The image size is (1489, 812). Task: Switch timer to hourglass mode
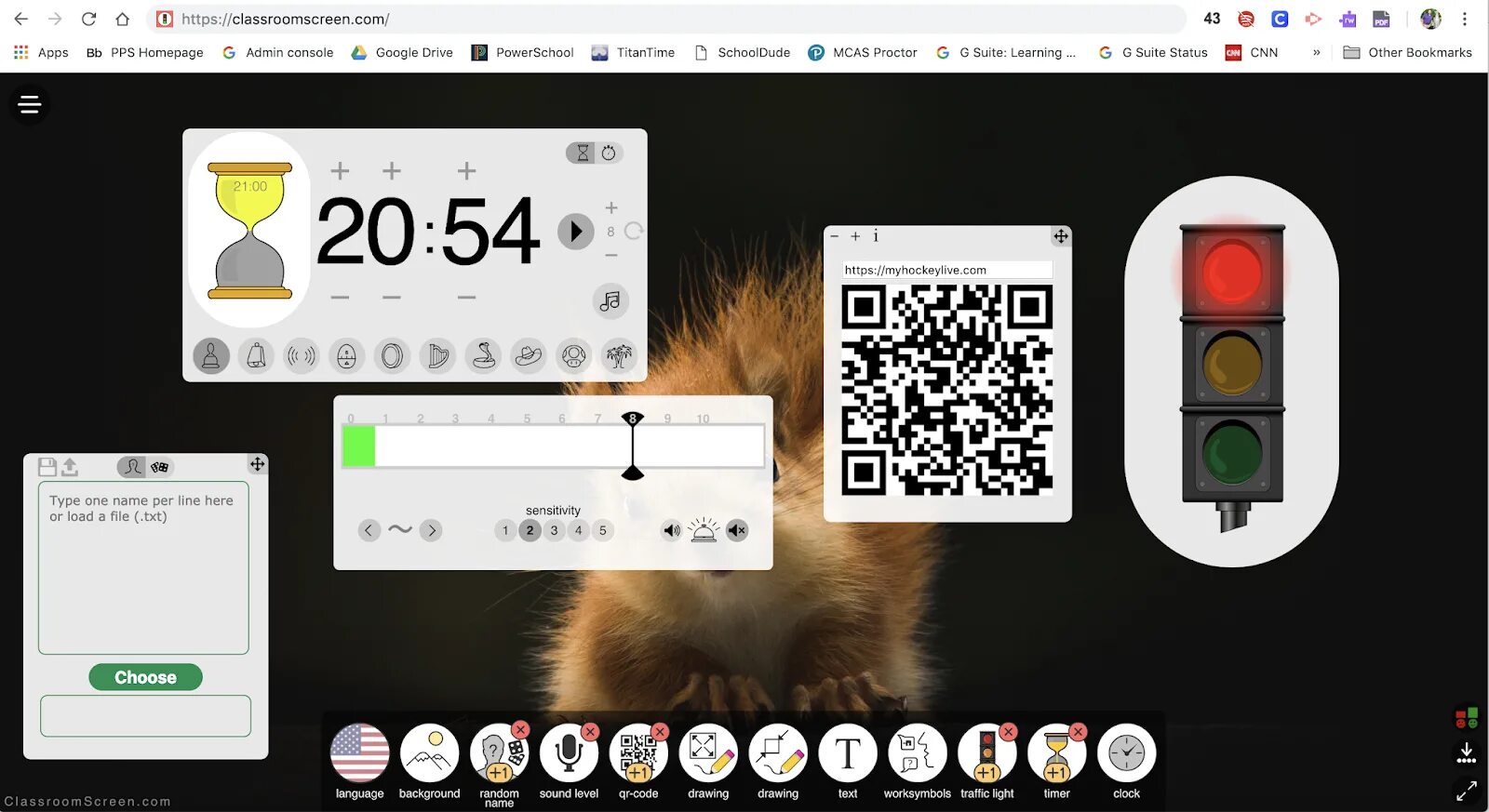click(583, 153)
